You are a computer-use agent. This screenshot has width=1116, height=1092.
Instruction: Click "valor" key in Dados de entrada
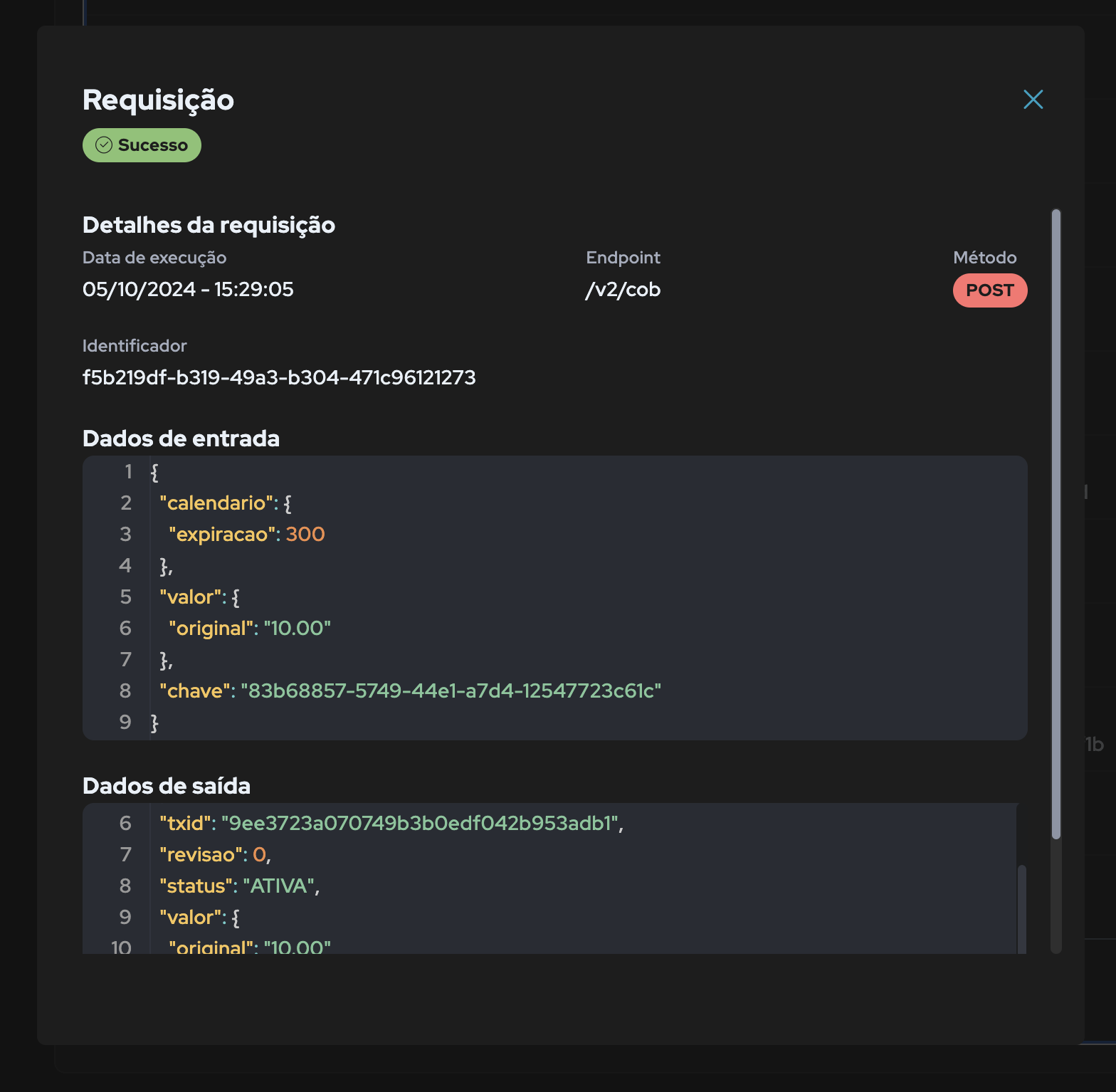191,597
